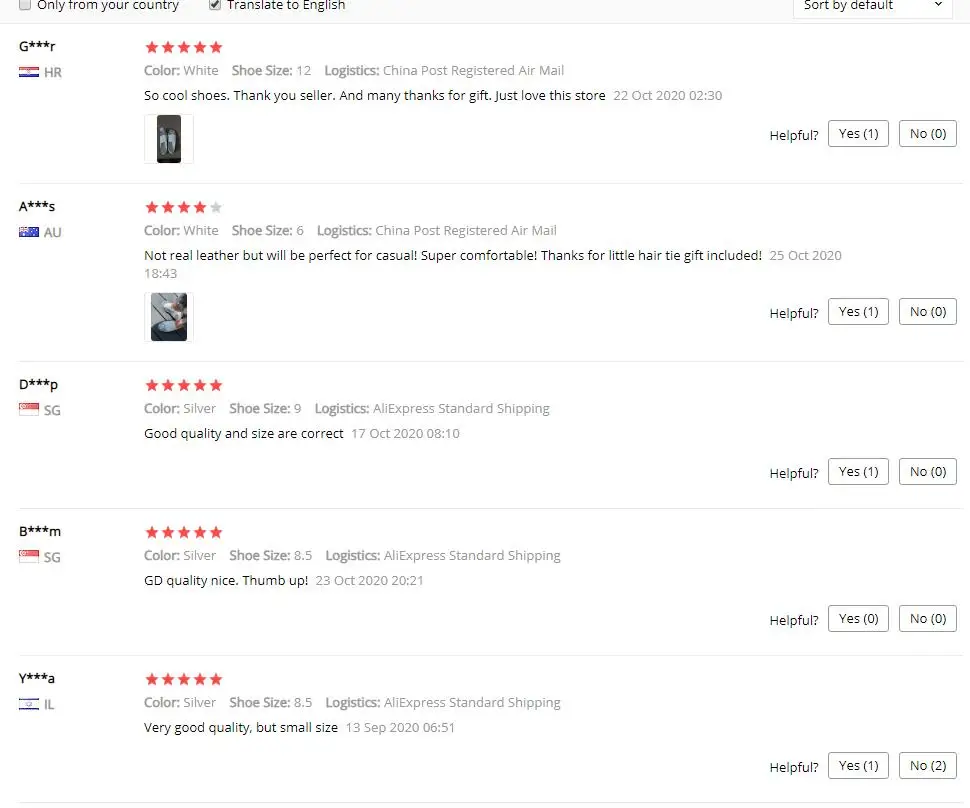Screen dimensions: 970x808
Task: Click the four-star rating of A***s's review
Action: pos(183,207)
